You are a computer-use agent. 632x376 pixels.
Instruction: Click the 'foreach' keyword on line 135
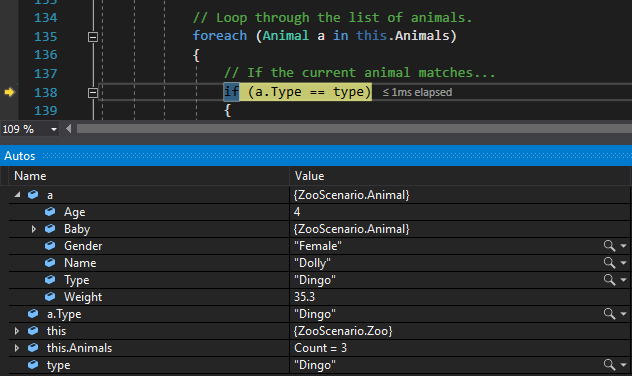(x=220, y=36)
